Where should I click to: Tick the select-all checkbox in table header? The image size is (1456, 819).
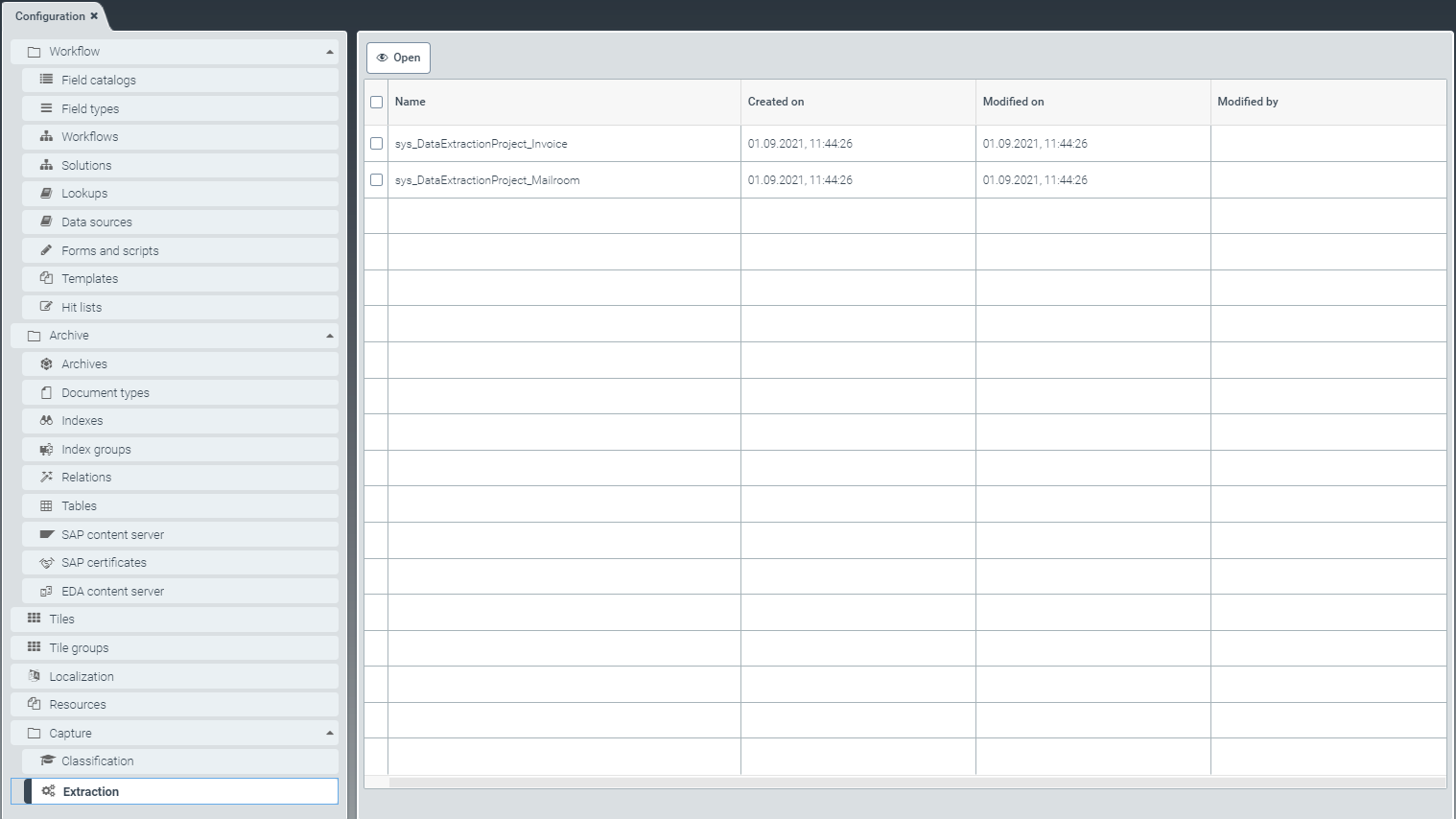pyautogui.click(x=376, y=103)
